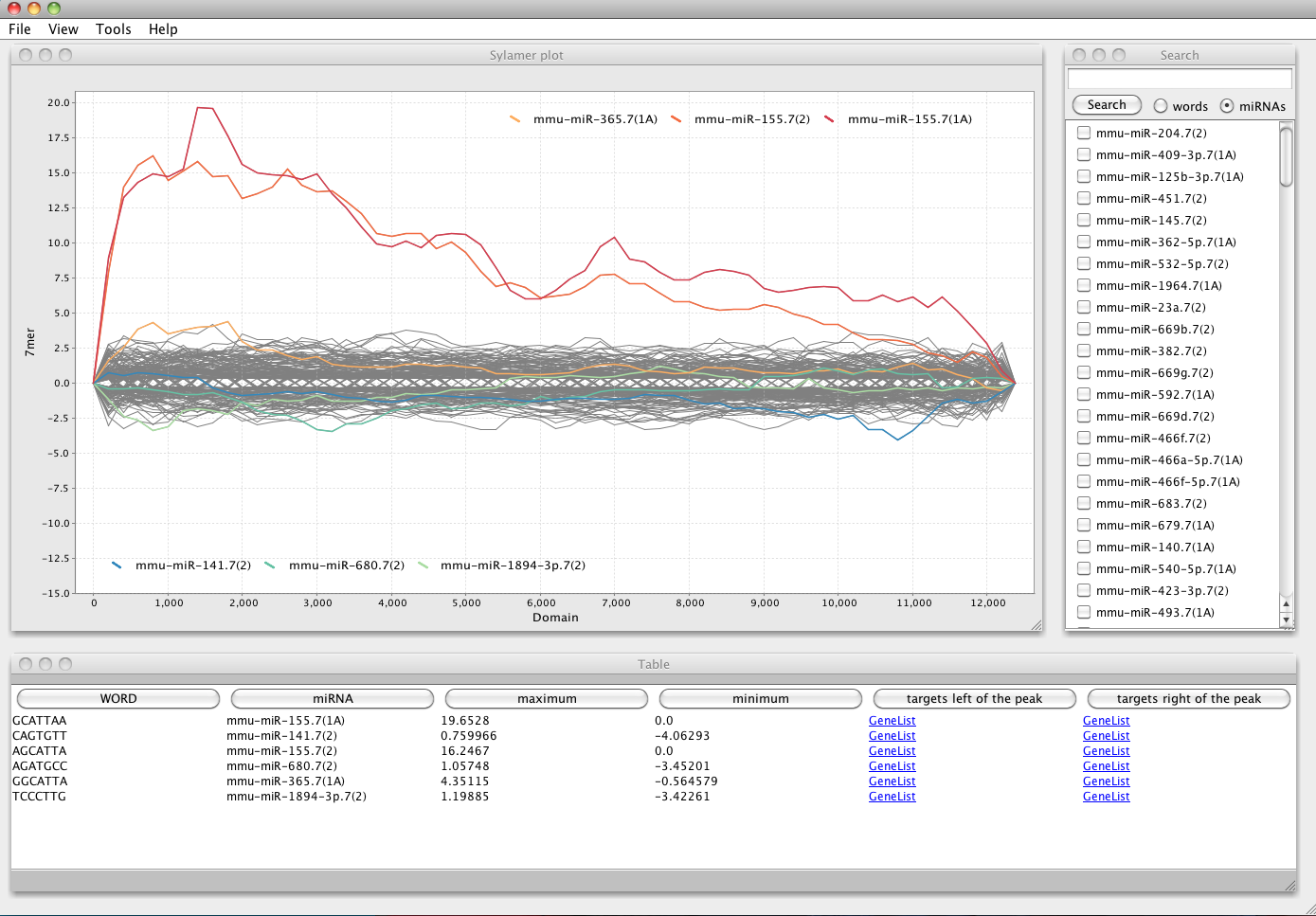
Task: Click resize grip of Table window
Action: pos(1289,886)
